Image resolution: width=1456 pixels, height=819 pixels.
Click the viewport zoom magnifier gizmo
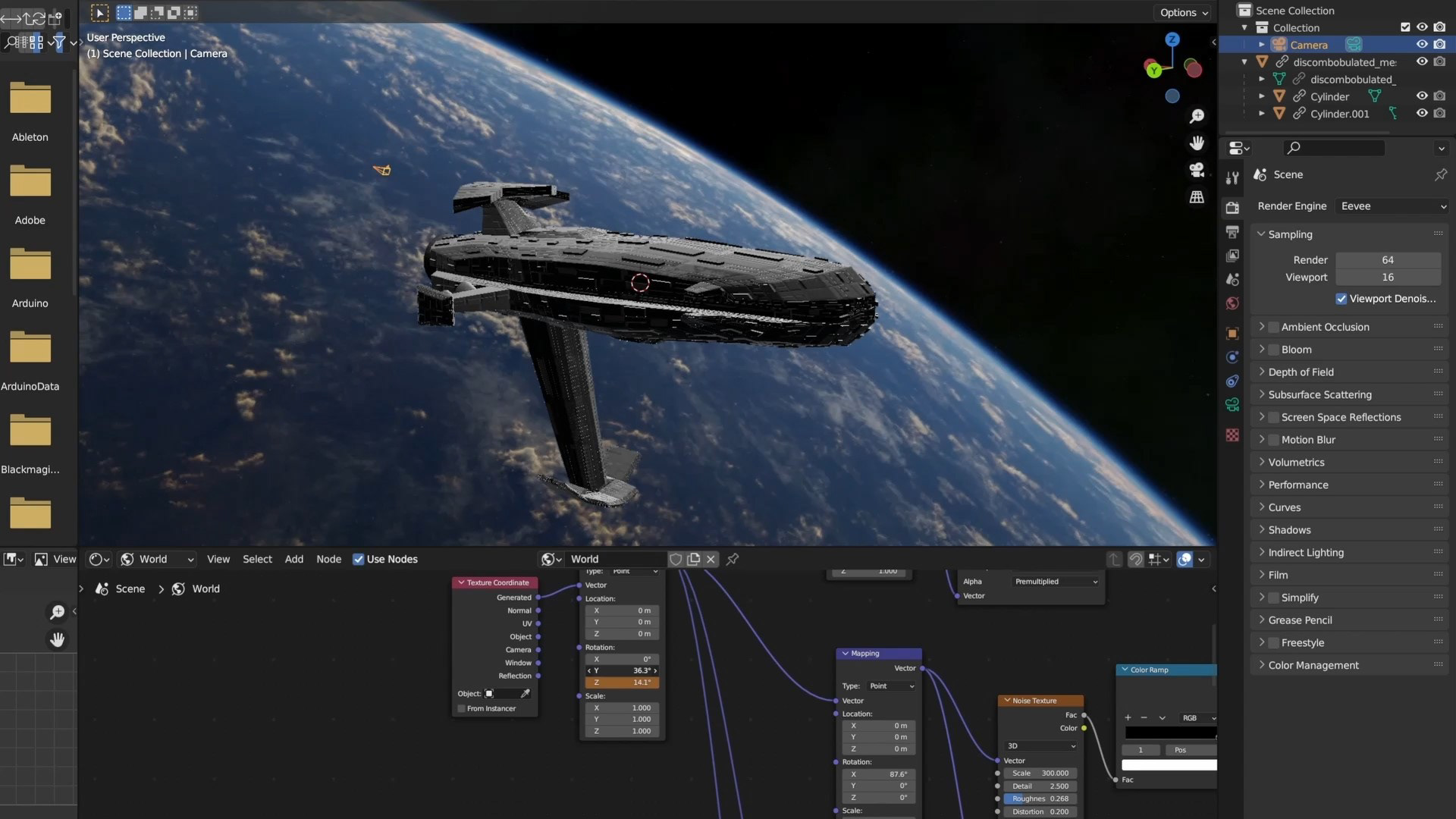1197,116
